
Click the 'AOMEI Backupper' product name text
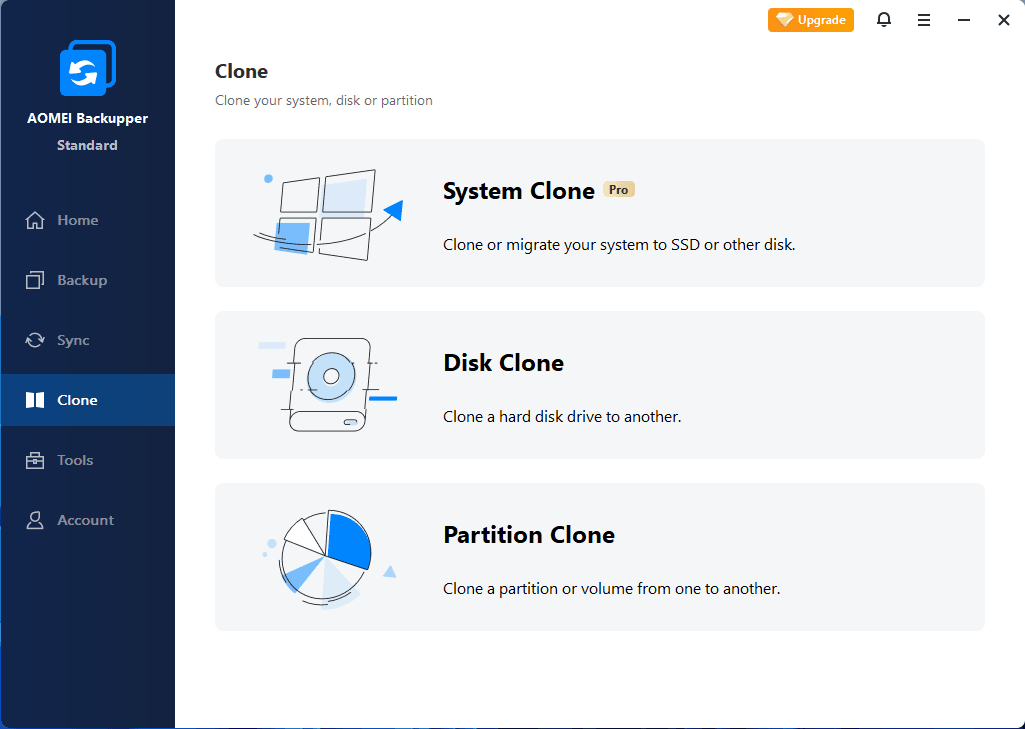click(88, 118)
